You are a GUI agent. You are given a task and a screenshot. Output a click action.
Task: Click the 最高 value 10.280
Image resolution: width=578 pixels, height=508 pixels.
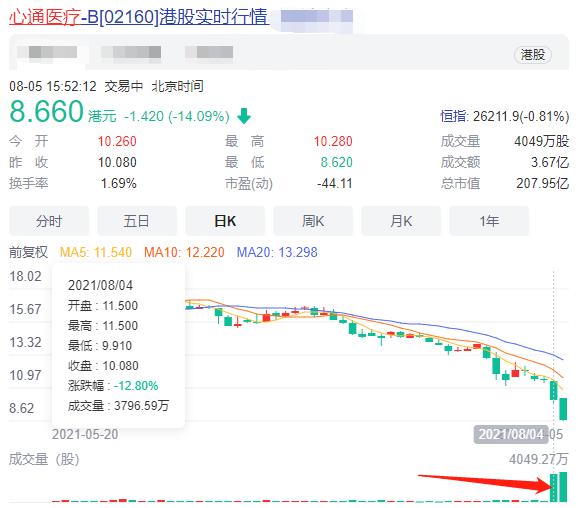click(x=333, y=141)
